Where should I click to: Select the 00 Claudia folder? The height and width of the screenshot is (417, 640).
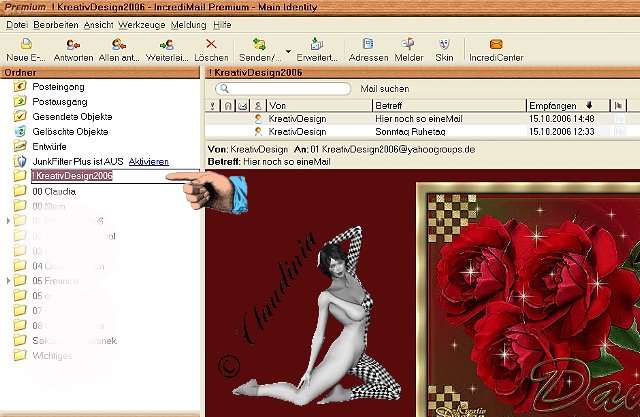click(x=54, y=191)
